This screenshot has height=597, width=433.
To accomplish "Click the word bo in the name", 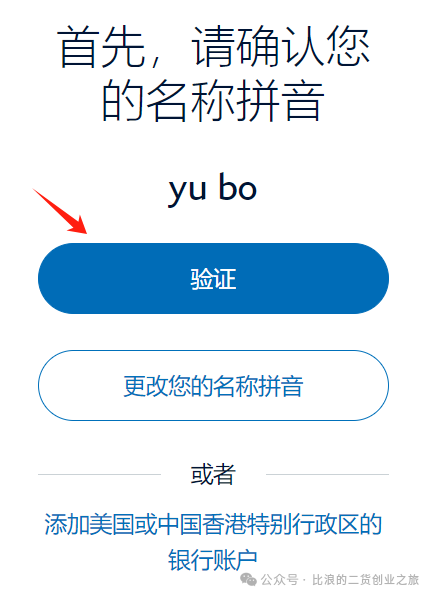I will click(x=238, y=187).
